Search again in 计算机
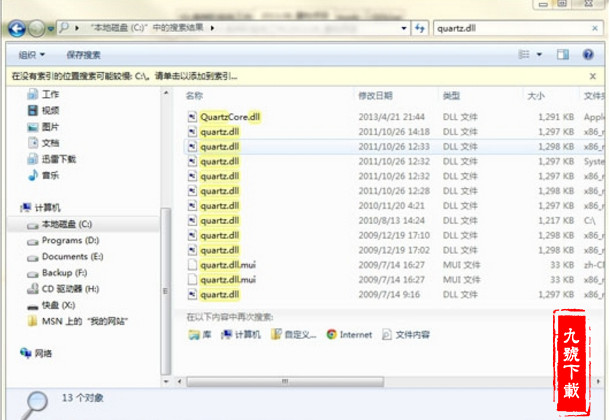This screenshot has width=610, height=420. coord(241,335)
